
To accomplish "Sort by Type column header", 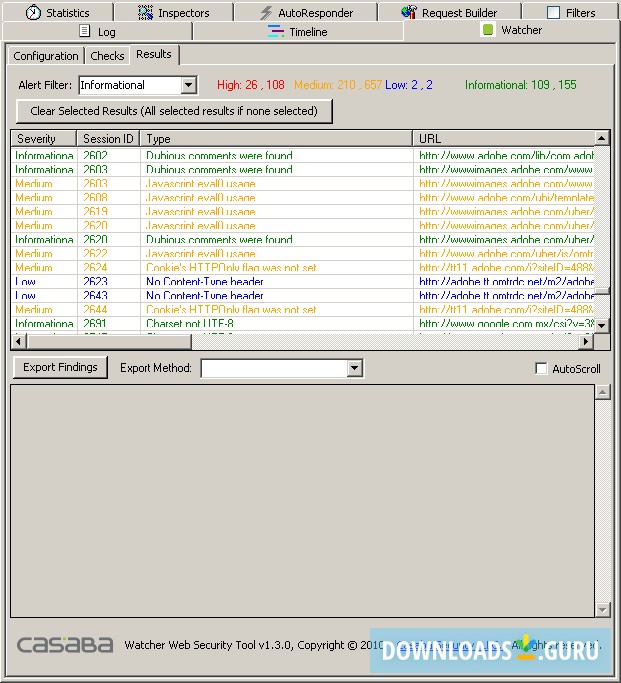I will click(276, 139).
